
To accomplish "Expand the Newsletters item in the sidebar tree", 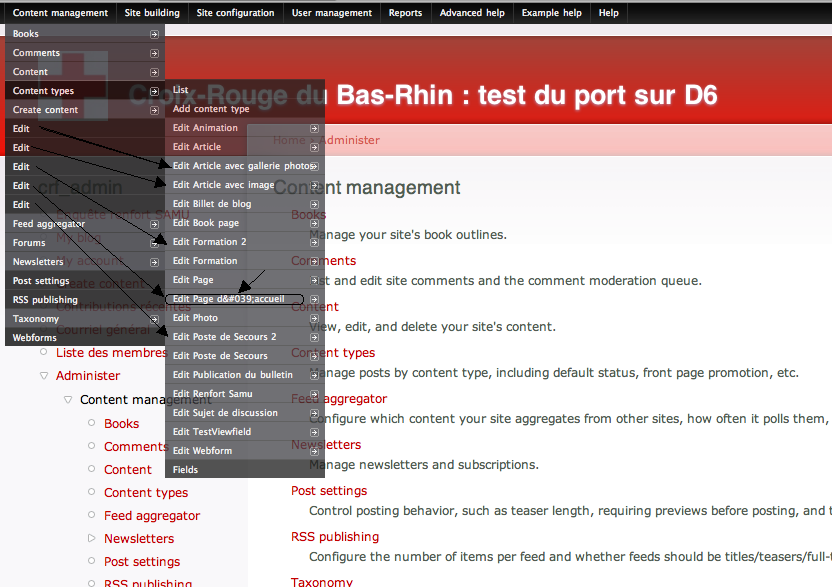I will tap(91, 538).
